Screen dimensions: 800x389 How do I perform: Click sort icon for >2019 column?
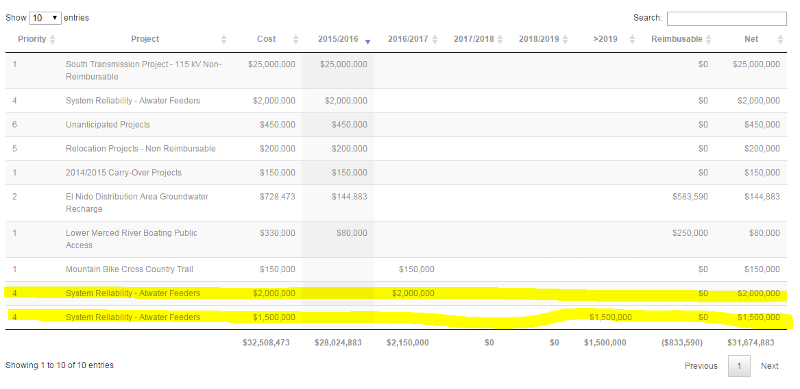(x=633, y=39)
